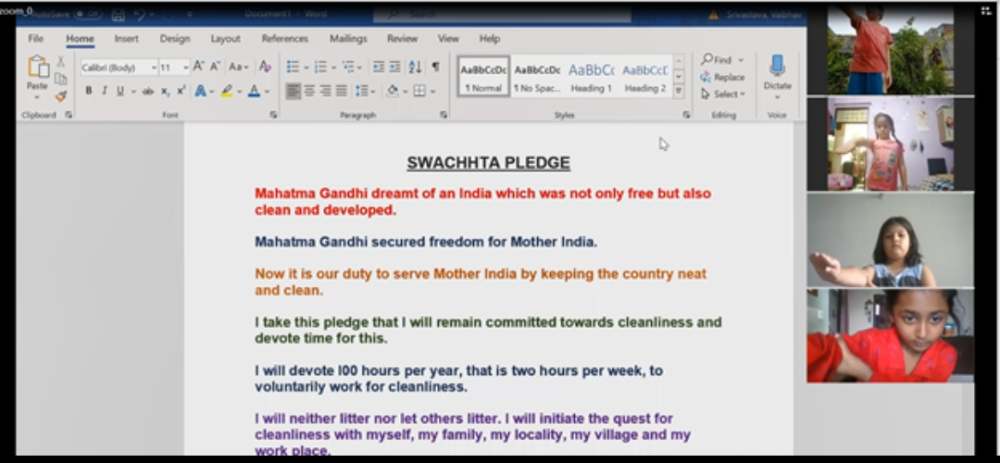The image size is (1000, 463).
Task: Toggle Underline formatting
Action: (120, 91)
